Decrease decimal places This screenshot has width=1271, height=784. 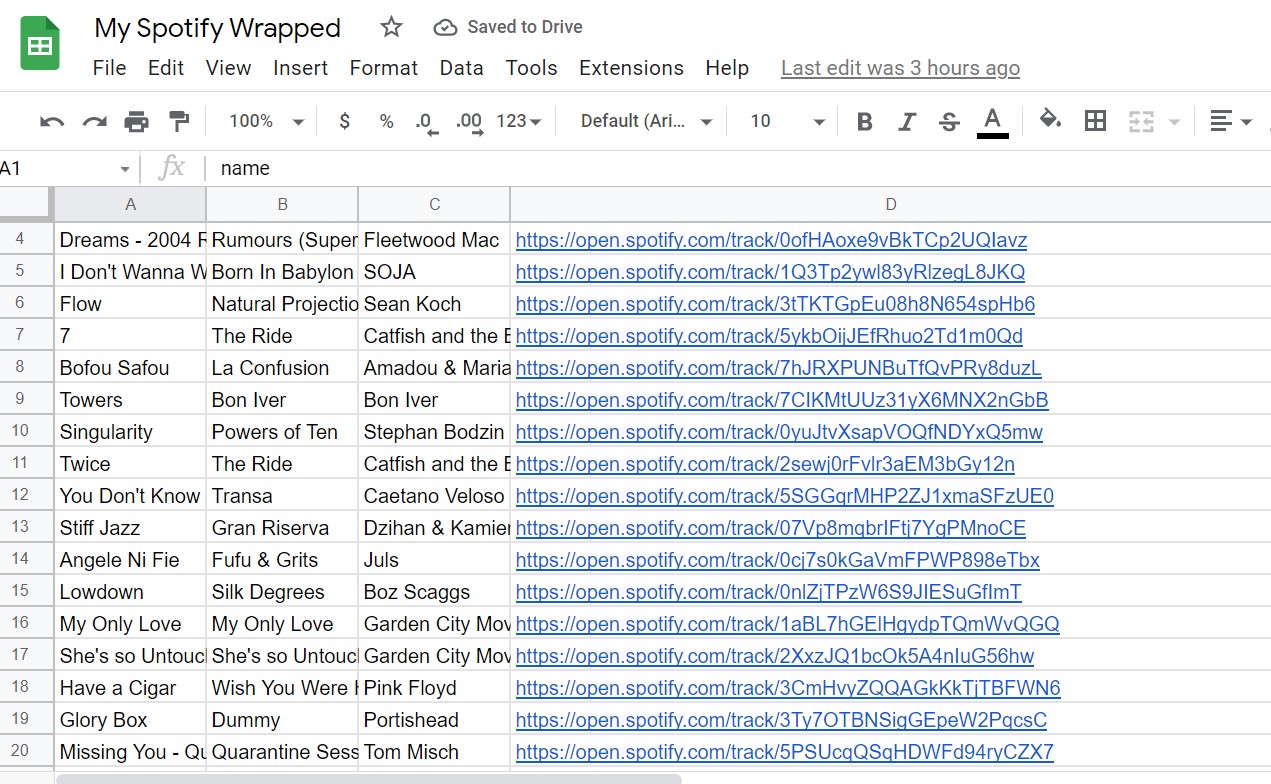click(x=426, y=123)
